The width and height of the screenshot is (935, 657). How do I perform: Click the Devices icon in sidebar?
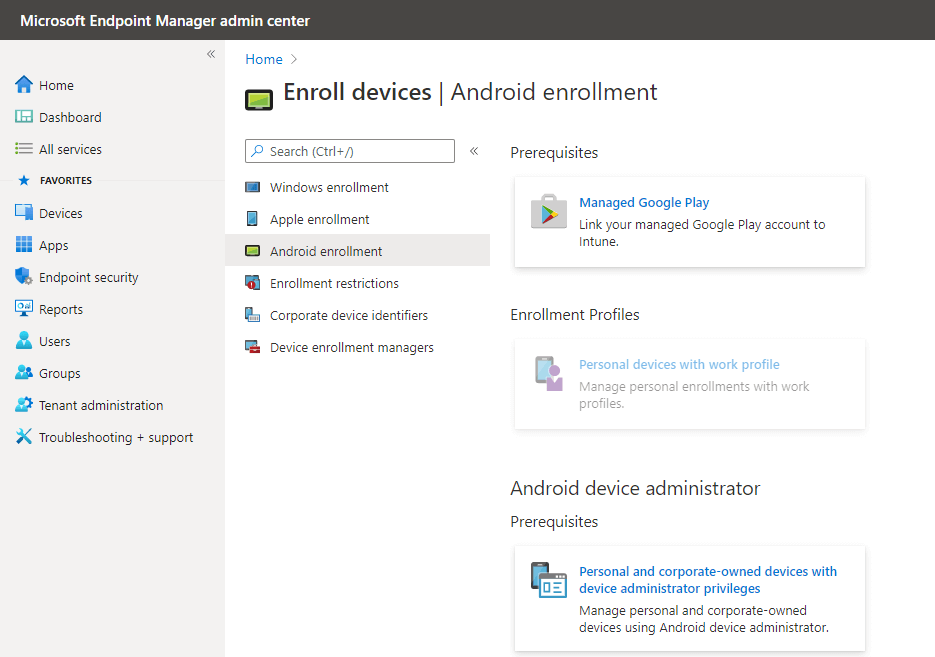[x=24, y=212]
